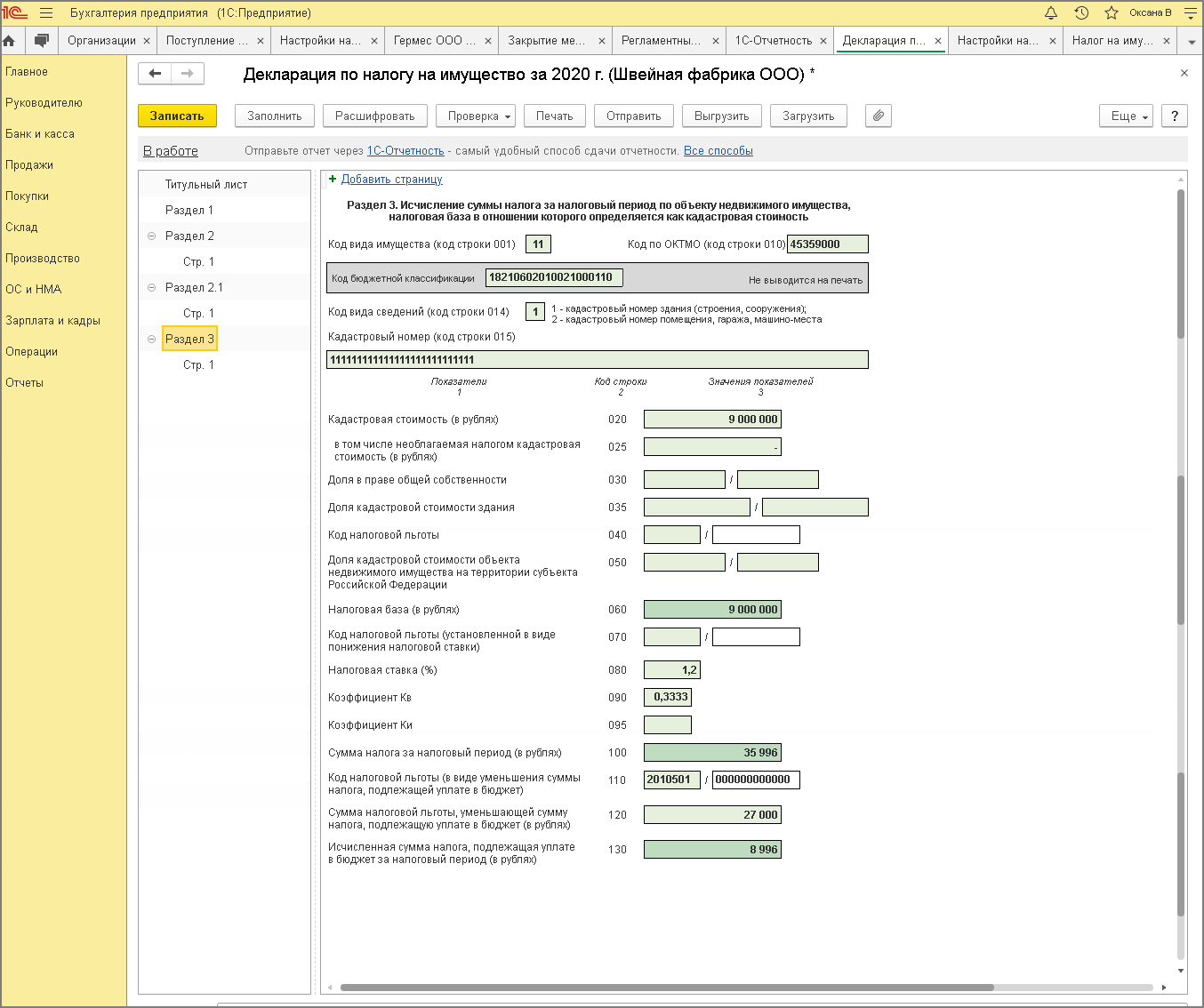1204x1008 pixels.
Task: Click the empty Коэффициент Ки field 095
Action: (668, 724)
